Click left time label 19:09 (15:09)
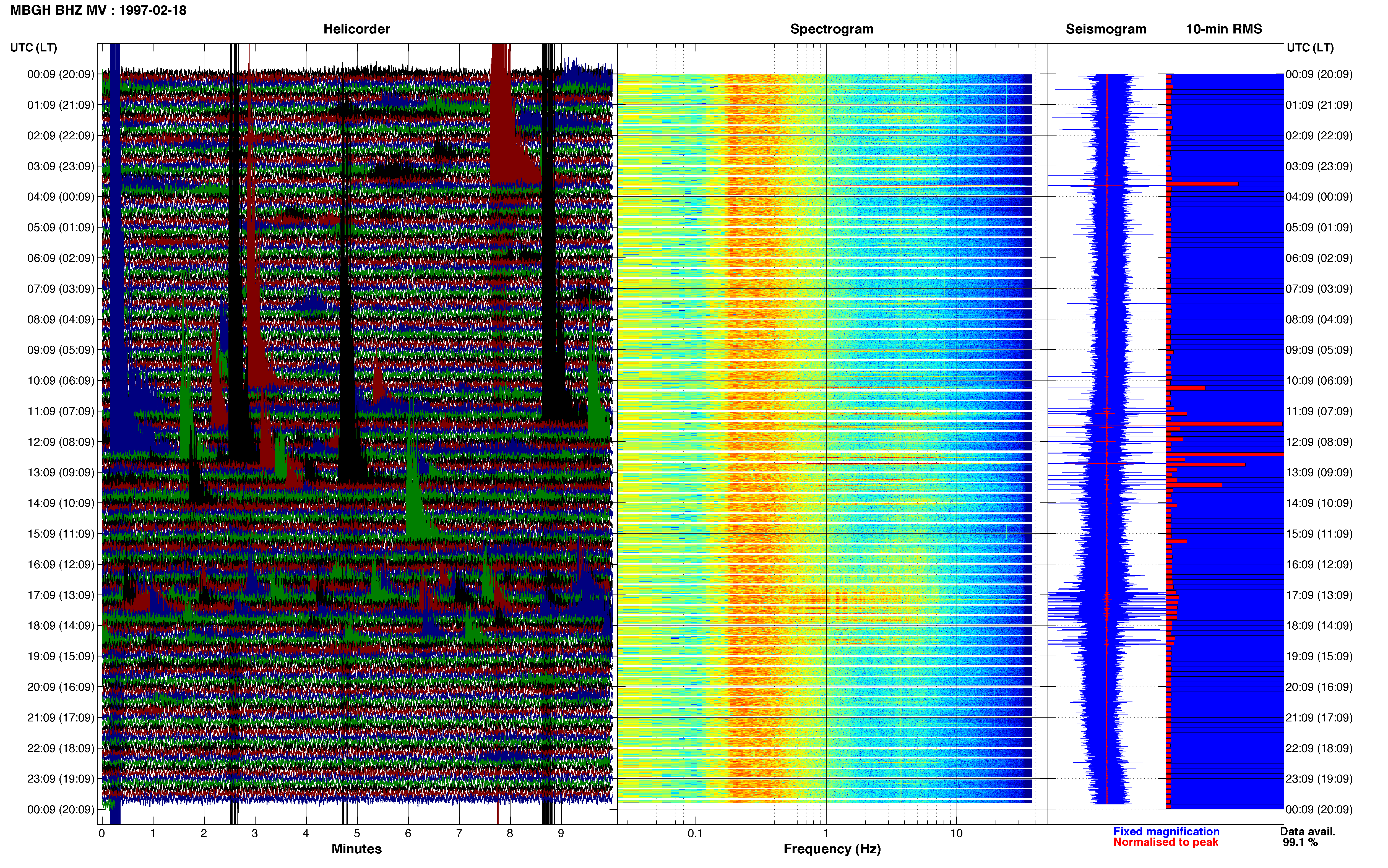The width and height of the screenshot is (1388, 868). (x=61, y=656)
